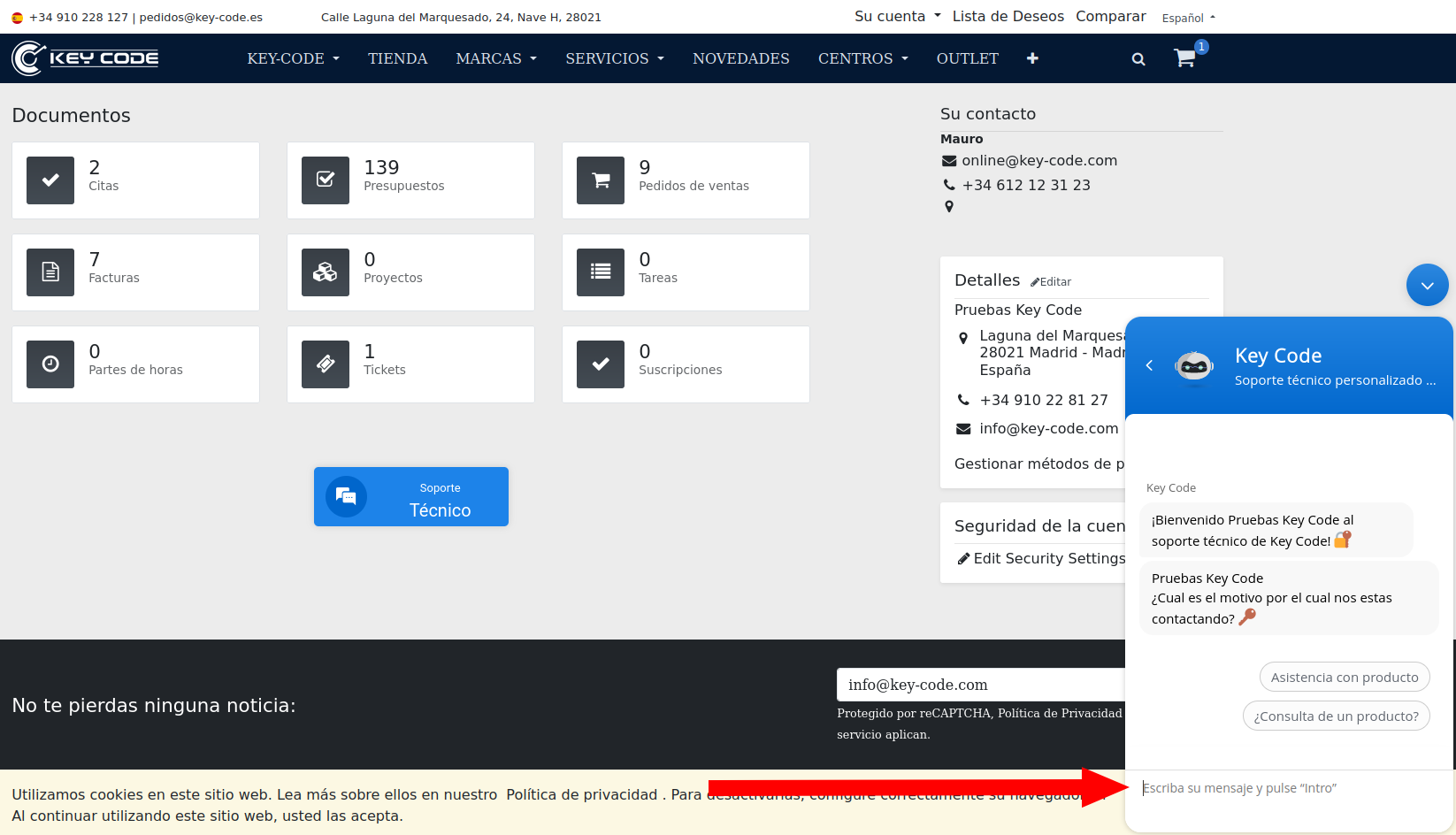The image size is (1456, 835).
Task: Click the Proyectos cubes icon
Action: [326, 272]
